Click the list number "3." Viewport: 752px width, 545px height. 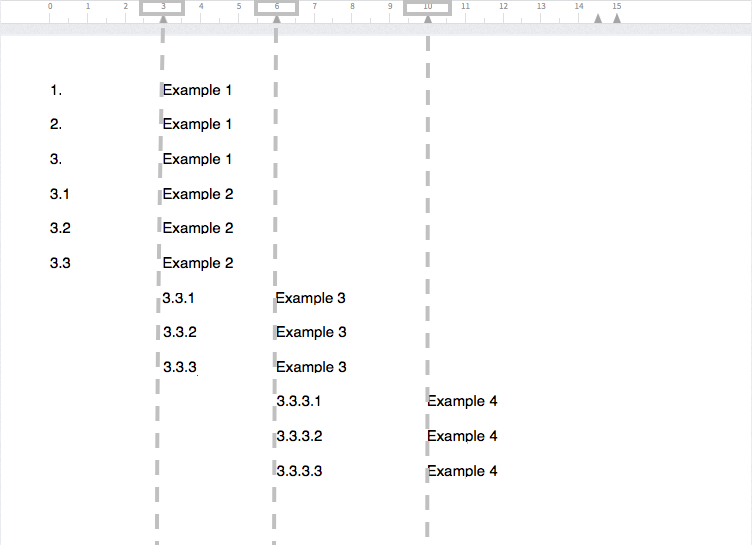tap(56, 159)
